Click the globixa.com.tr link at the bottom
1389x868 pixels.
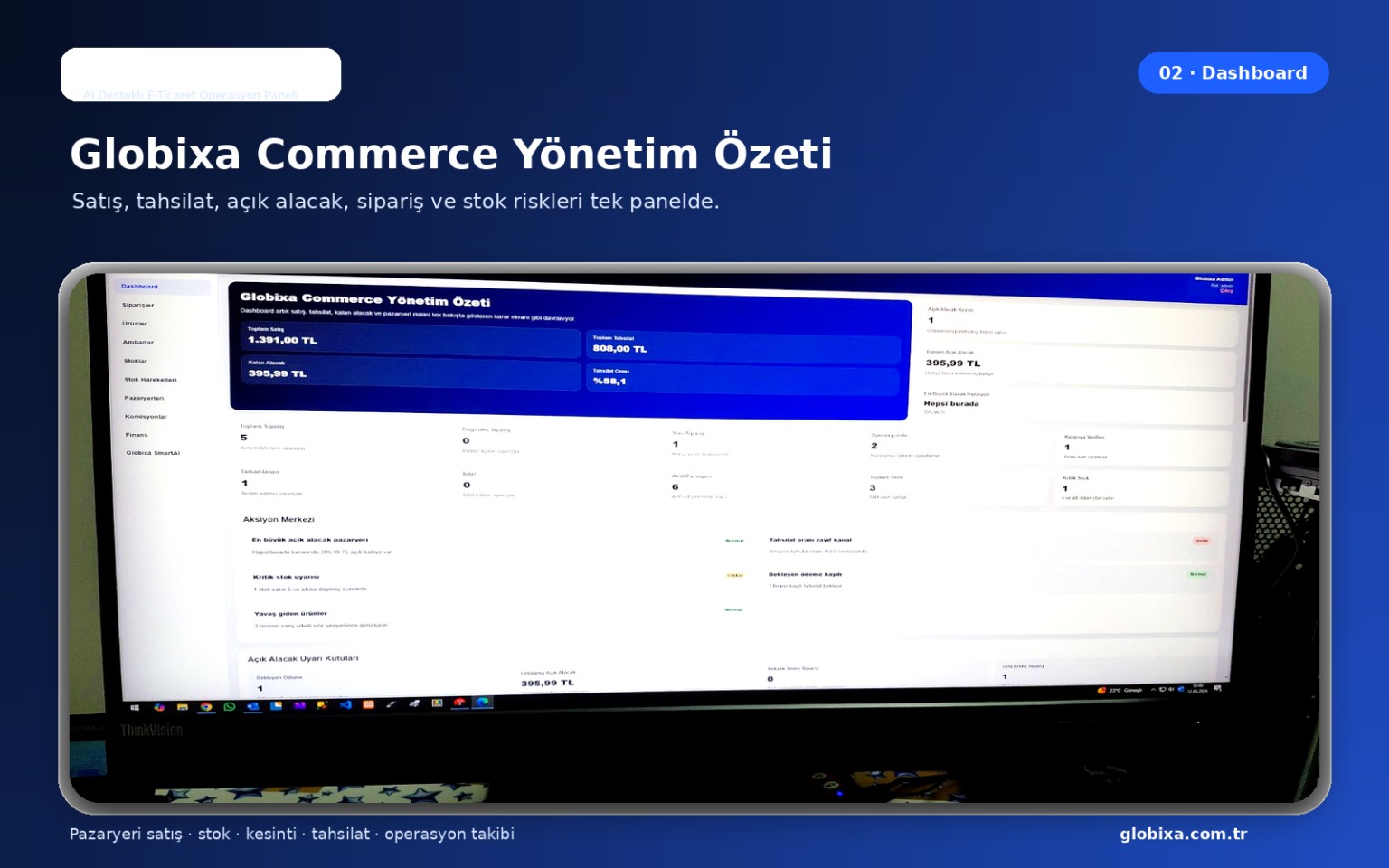coord(1183,834)
